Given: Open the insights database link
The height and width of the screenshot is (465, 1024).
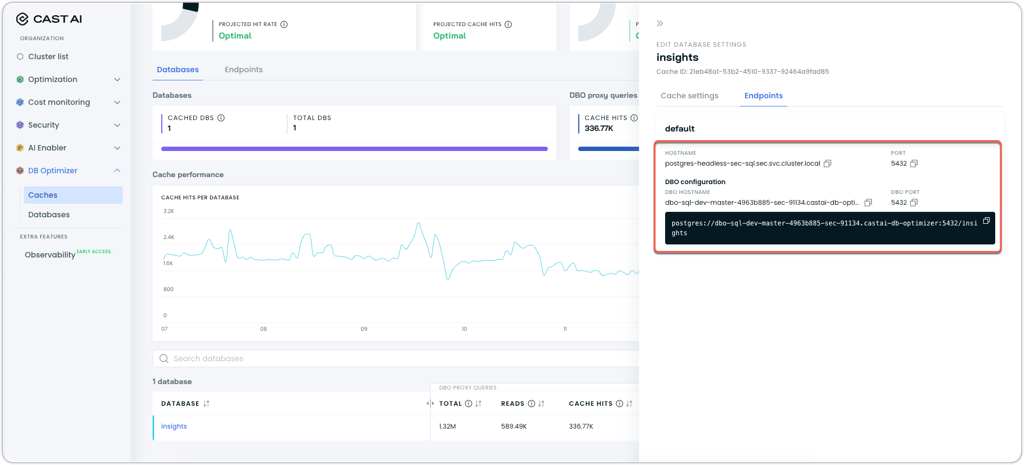Looking at the screenshot, I should point(174,426).
